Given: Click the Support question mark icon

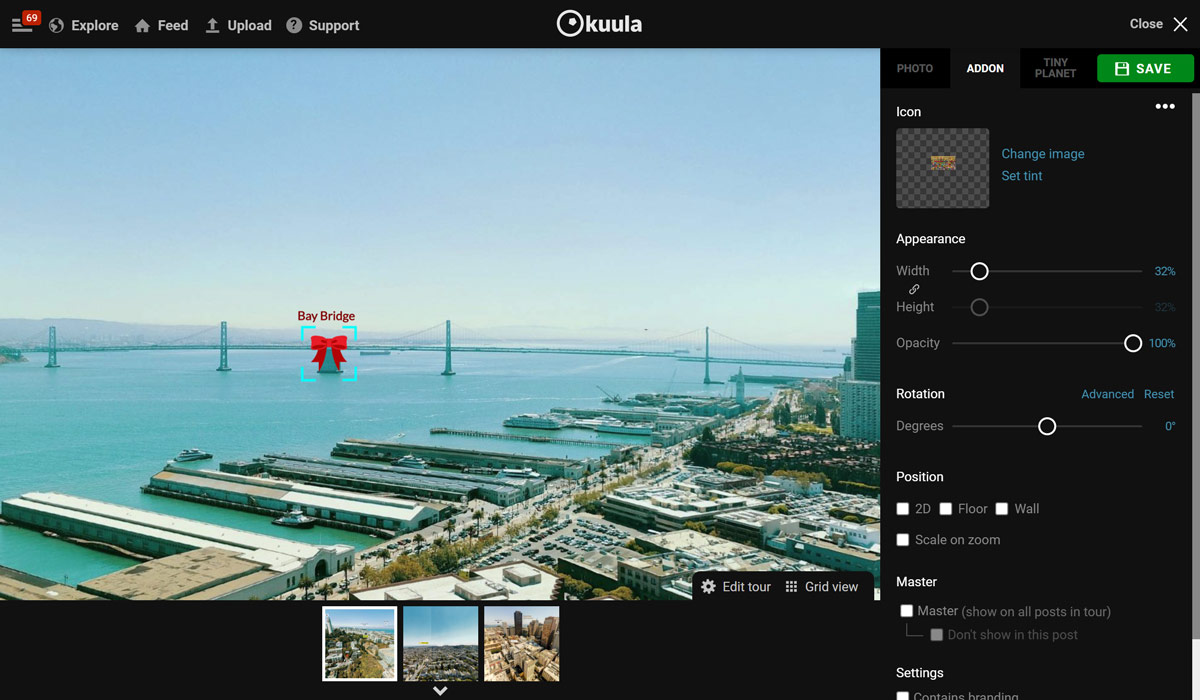Looking at the screenshot, I should coord(294,26).
